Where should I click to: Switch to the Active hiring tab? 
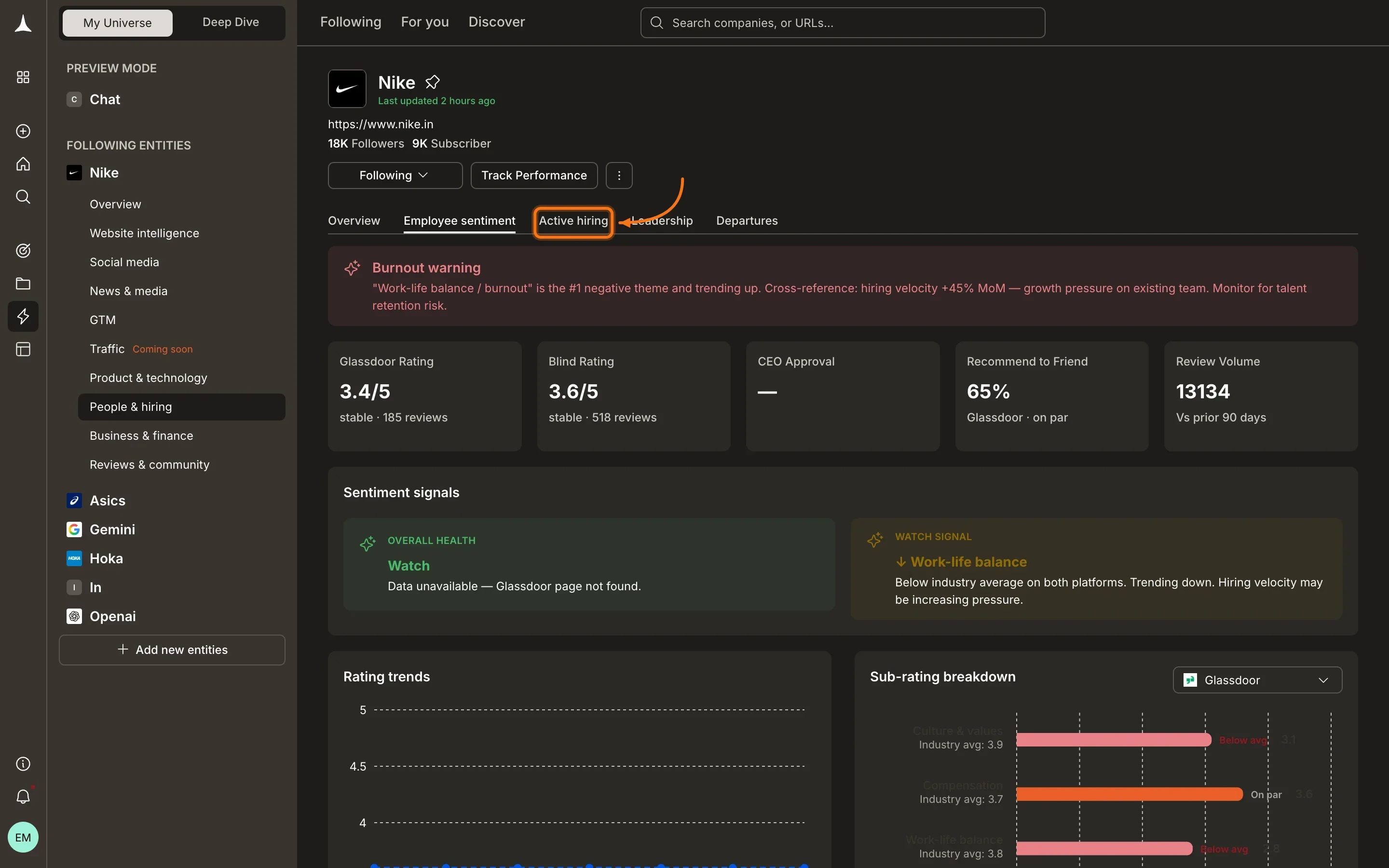click(x=573, y=221)
